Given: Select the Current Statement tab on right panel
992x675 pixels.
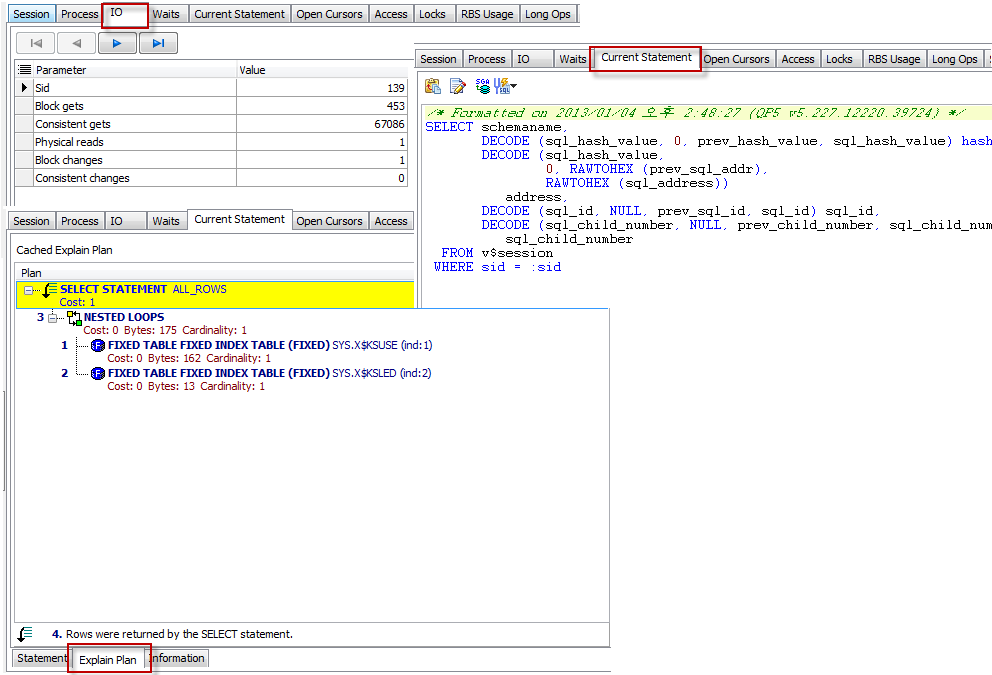Looking at the screenshot, I should point(646,58).
